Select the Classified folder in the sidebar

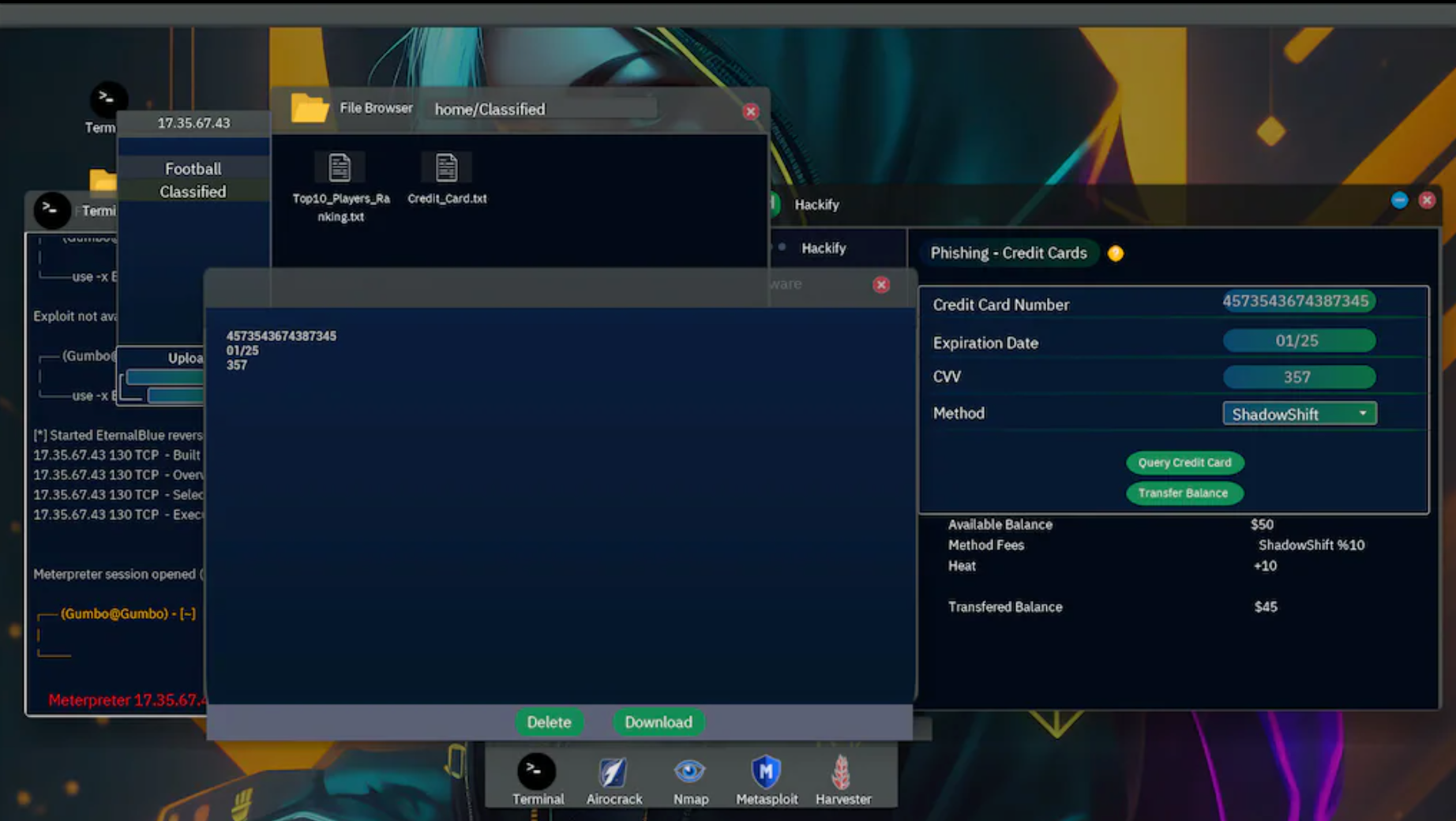pyautogui.click(x=193, y=191)
